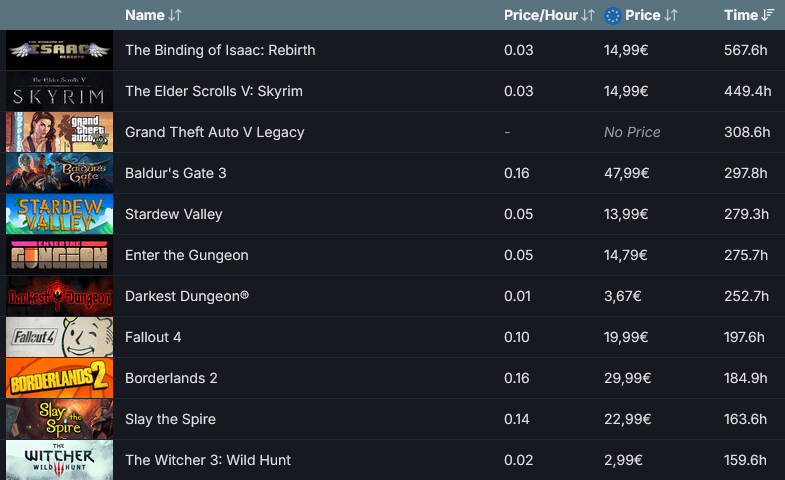Click the 22,99€ price cell
Screen dimensions: 785x480
click(x=627, y=419)
